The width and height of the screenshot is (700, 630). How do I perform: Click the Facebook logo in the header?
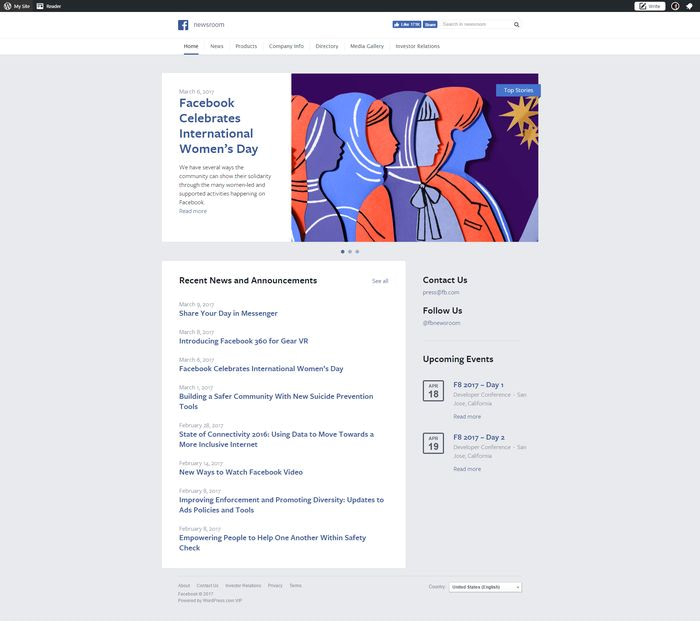tap(183, 25)
